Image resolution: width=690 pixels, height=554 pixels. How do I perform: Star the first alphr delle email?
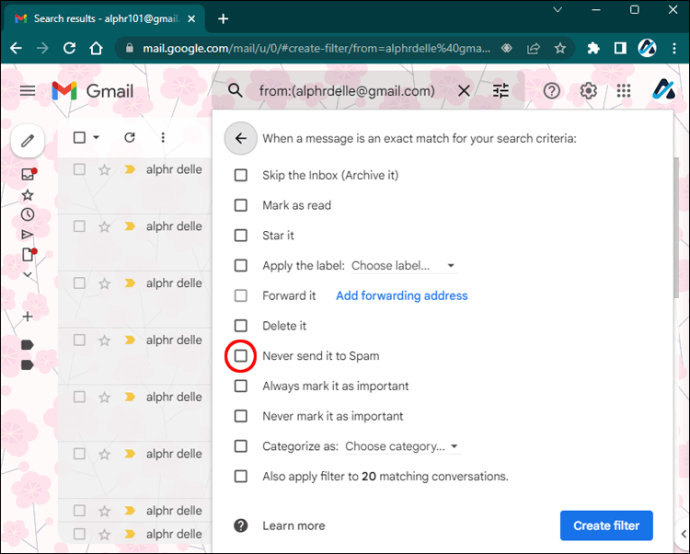tap(104, 170)
